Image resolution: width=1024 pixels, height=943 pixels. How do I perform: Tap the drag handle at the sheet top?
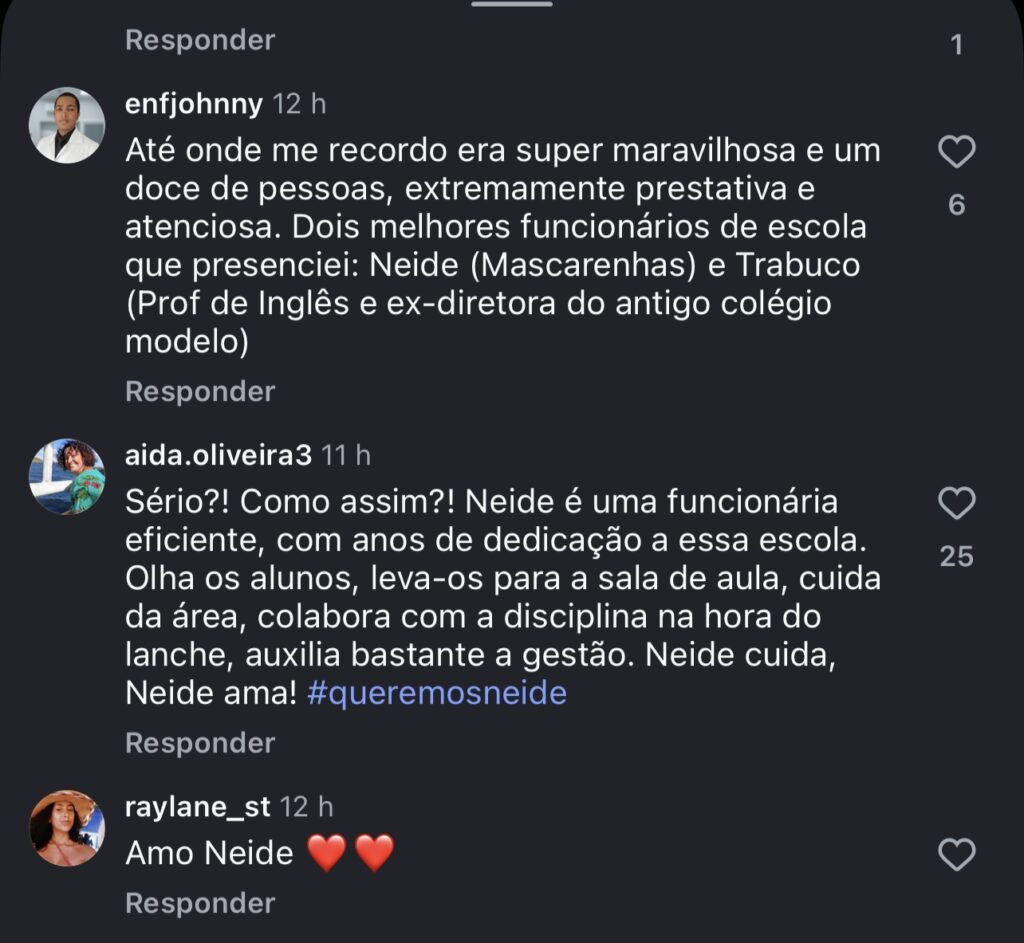[x=511, y=5]
